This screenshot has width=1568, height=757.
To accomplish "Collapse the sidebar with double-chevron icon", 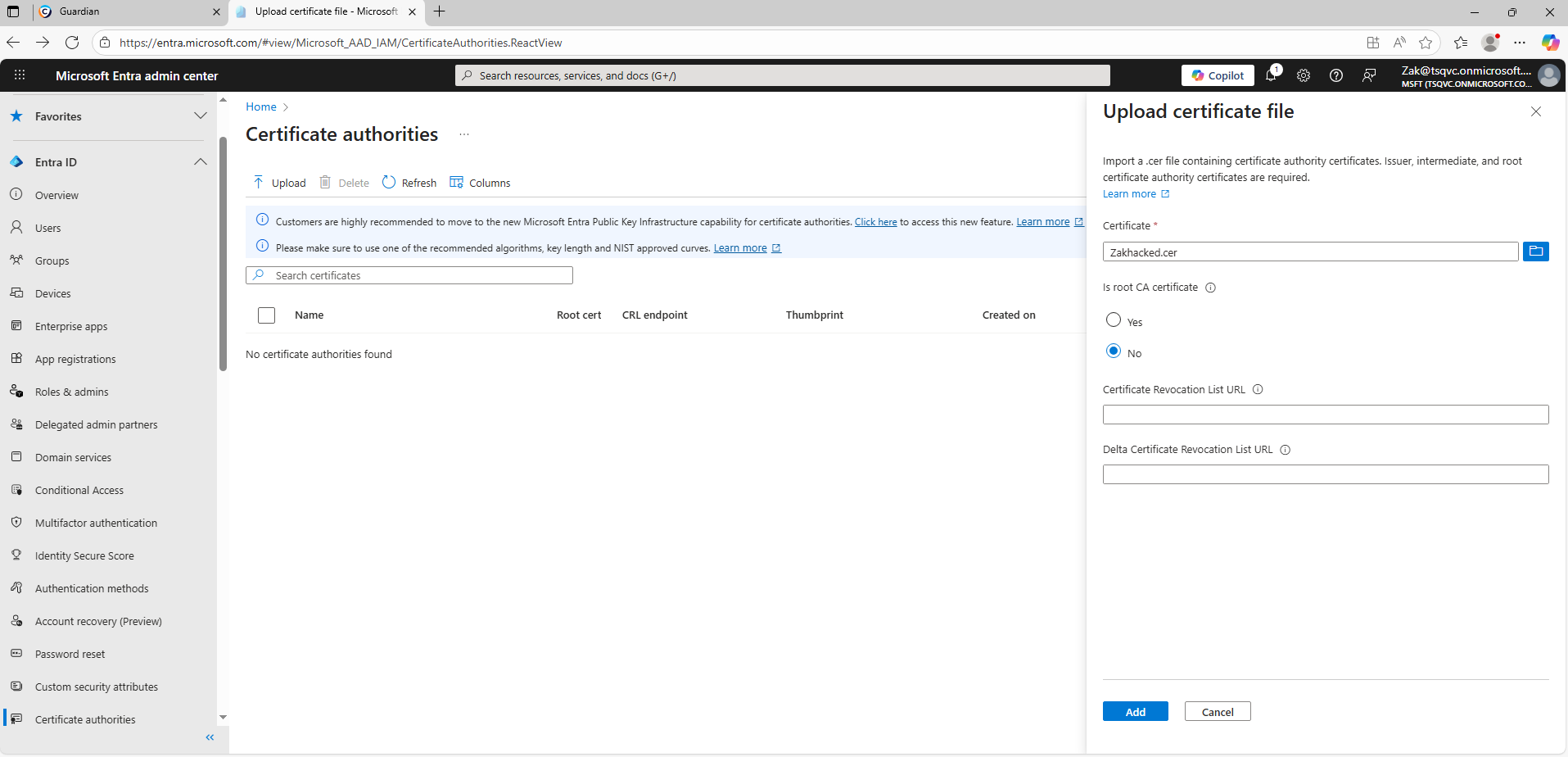I will tap(210, 737).
